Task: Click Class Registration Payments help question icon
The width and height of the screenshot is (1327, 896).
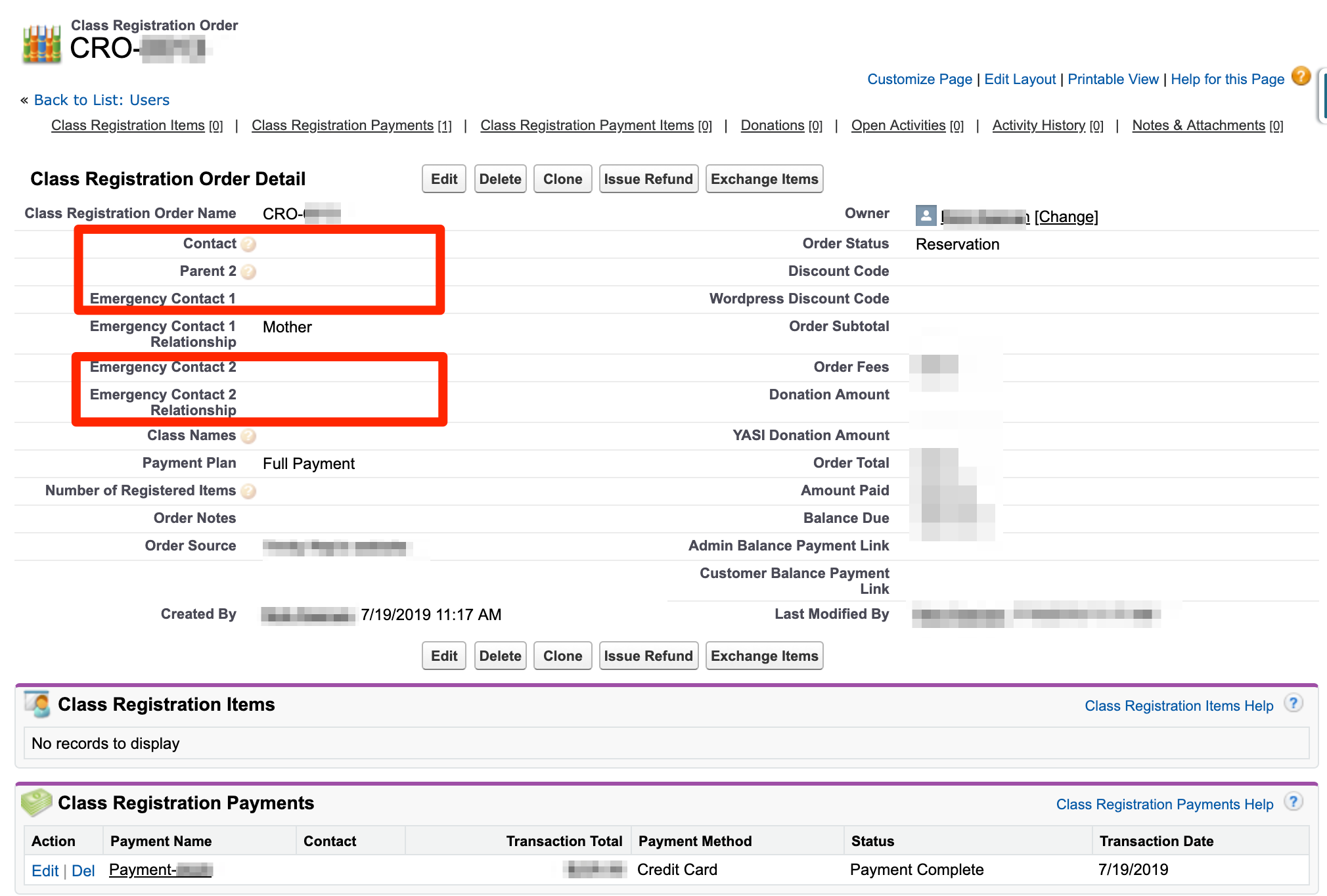Action: [x=1293, y=802]
